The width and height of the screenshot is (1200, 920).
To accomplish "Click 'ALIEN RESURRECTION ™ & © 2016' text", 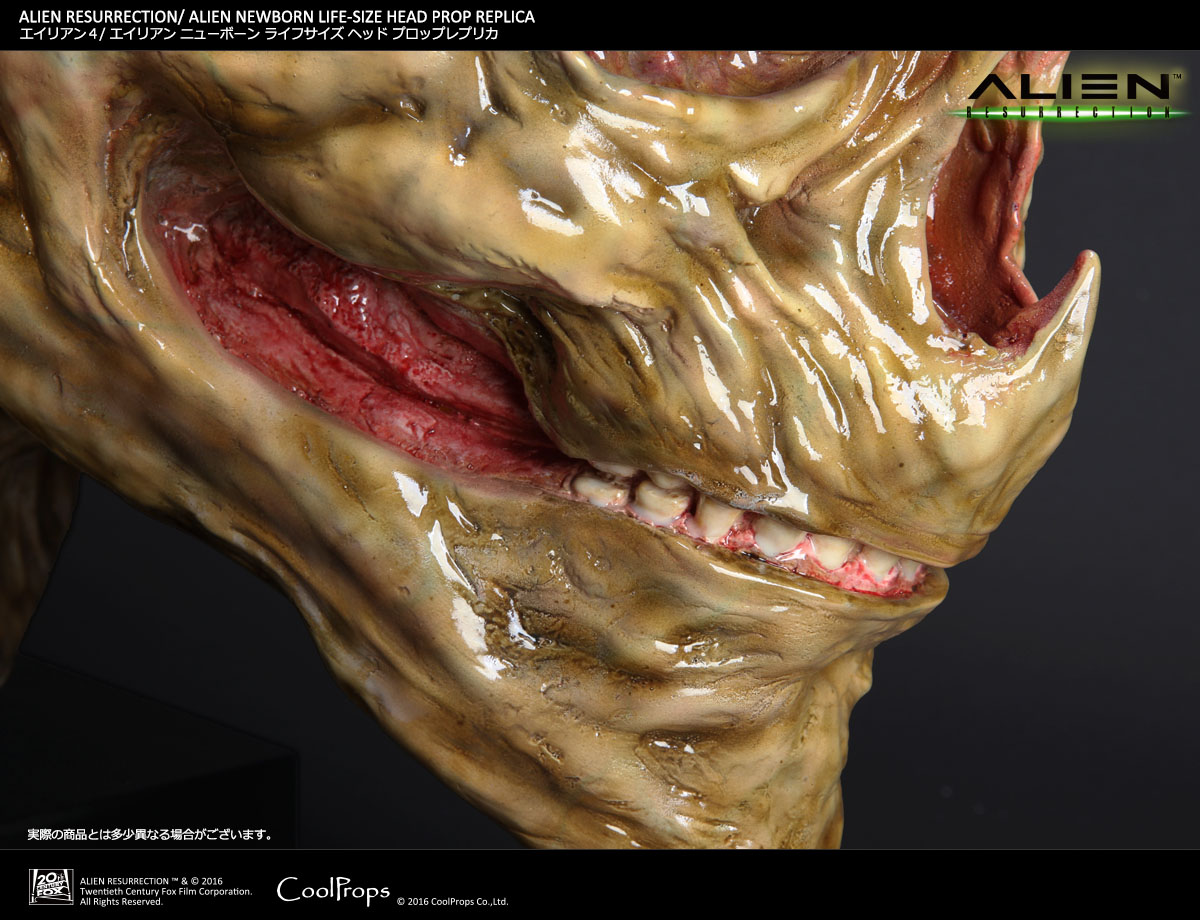I will (x=151, y=880).
